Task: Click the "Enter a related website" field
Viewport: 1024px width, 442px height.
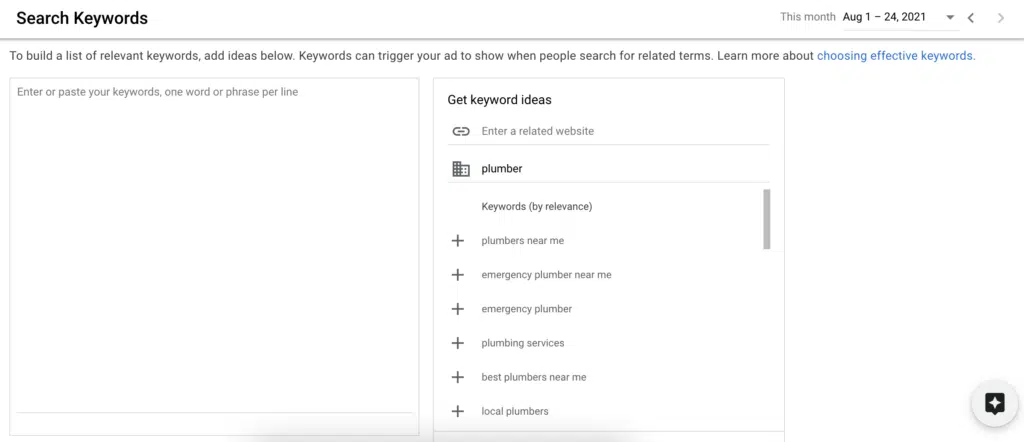Action: tap(625, 131)
